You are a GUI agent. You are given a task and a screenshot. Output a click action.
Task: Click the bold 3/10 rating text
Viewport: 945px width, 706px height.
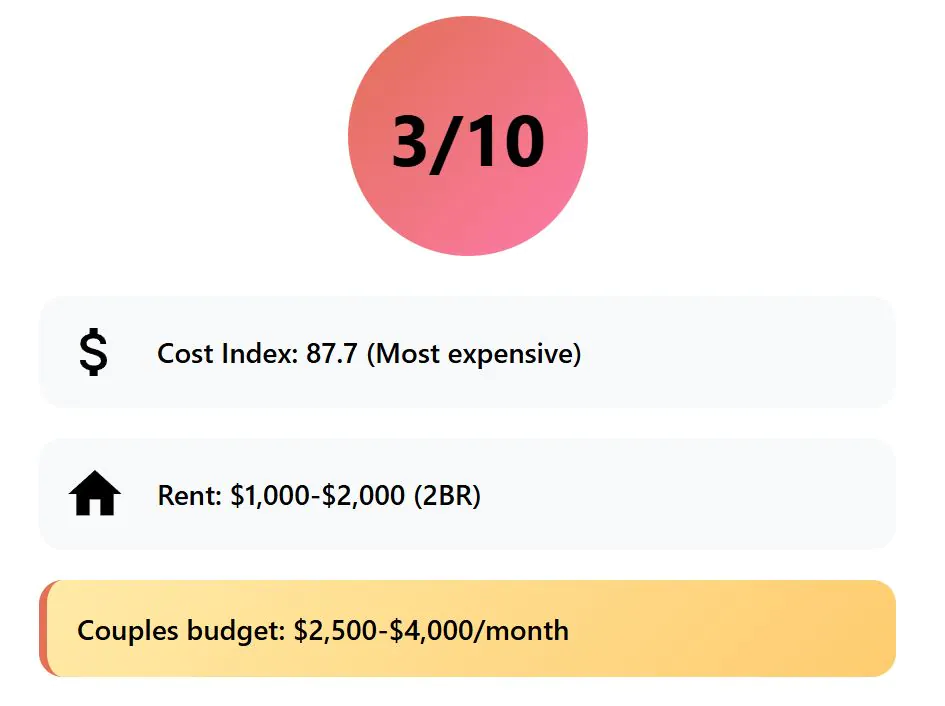click(x=468, y=142)
